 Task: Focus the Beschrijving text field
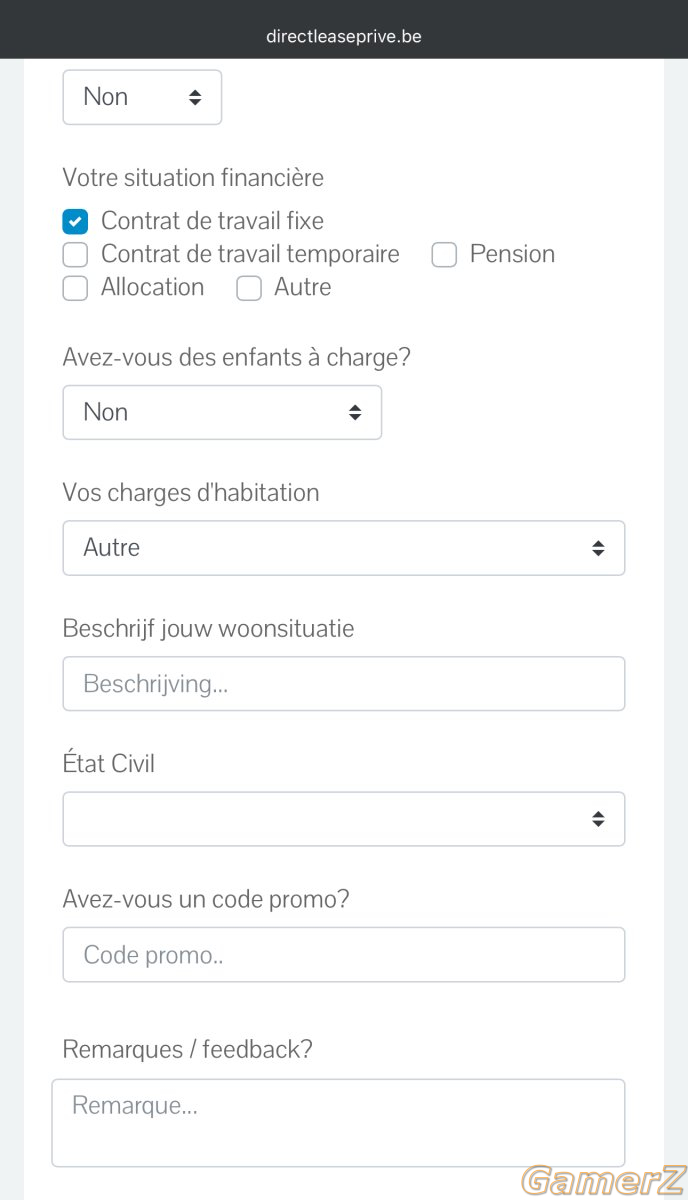tap(344, 684)
